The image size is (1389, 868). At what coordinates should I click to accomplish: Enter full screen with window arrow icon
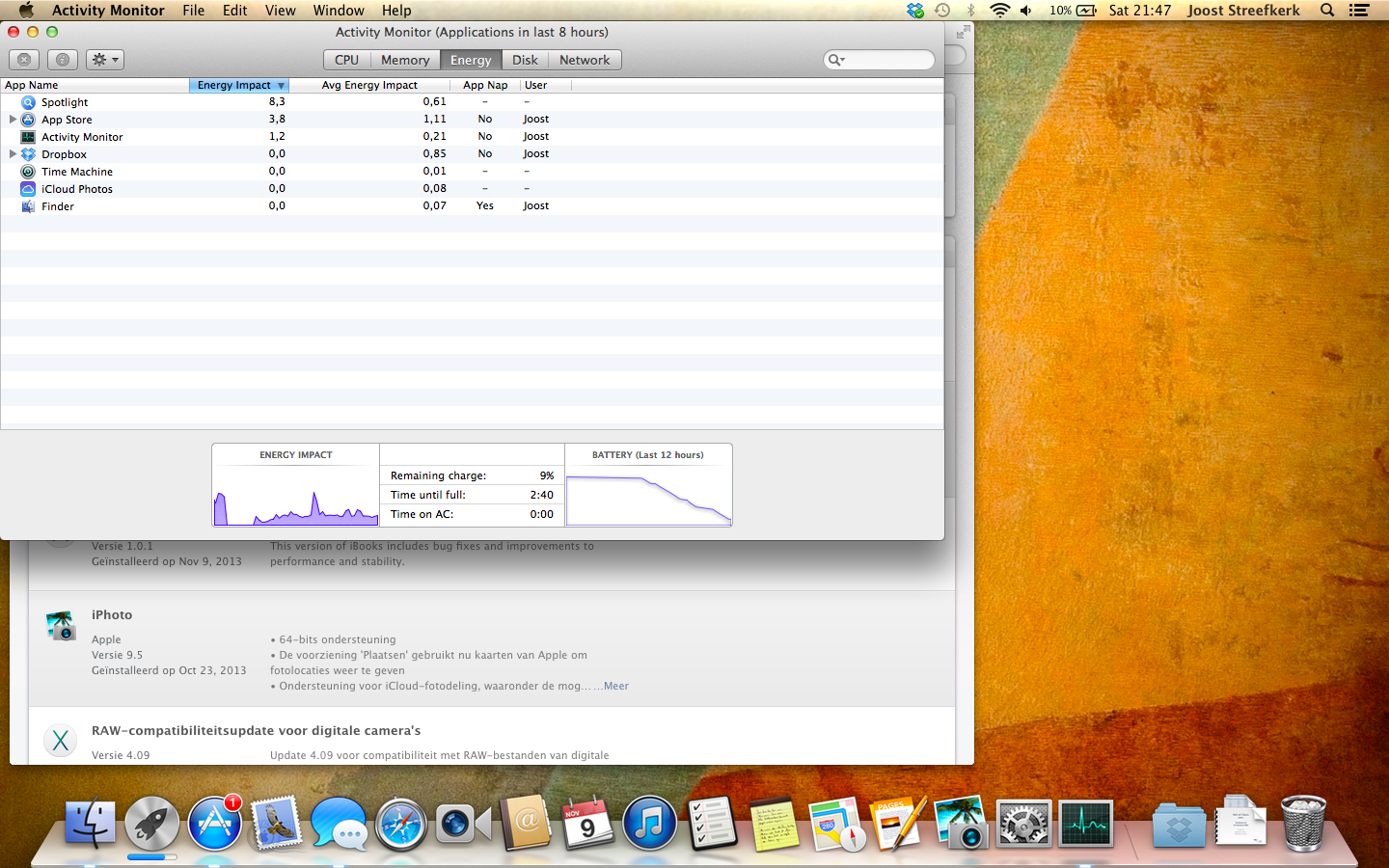click(963, 32)
